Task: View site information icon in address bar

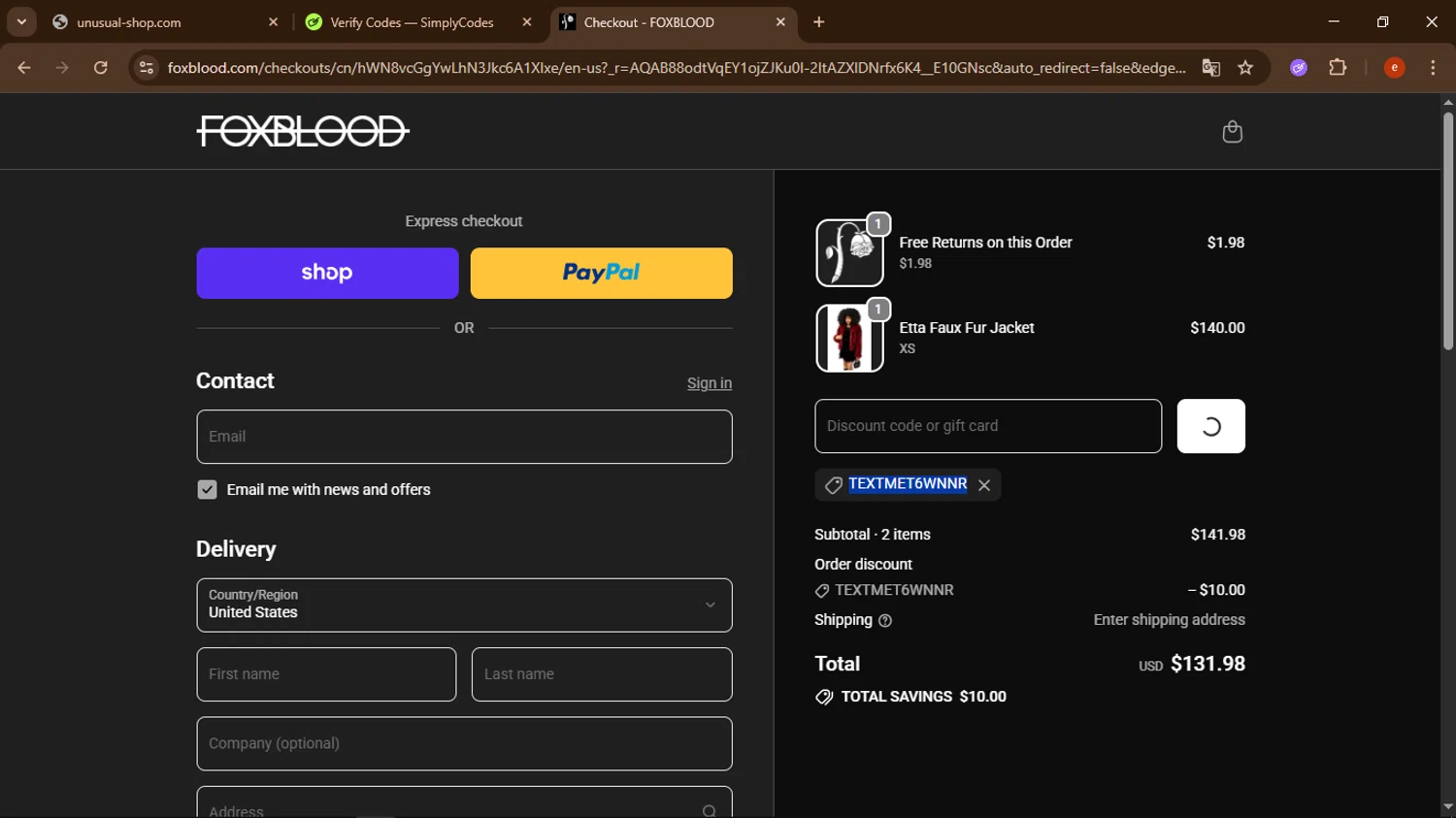Action: coord(147,68)
